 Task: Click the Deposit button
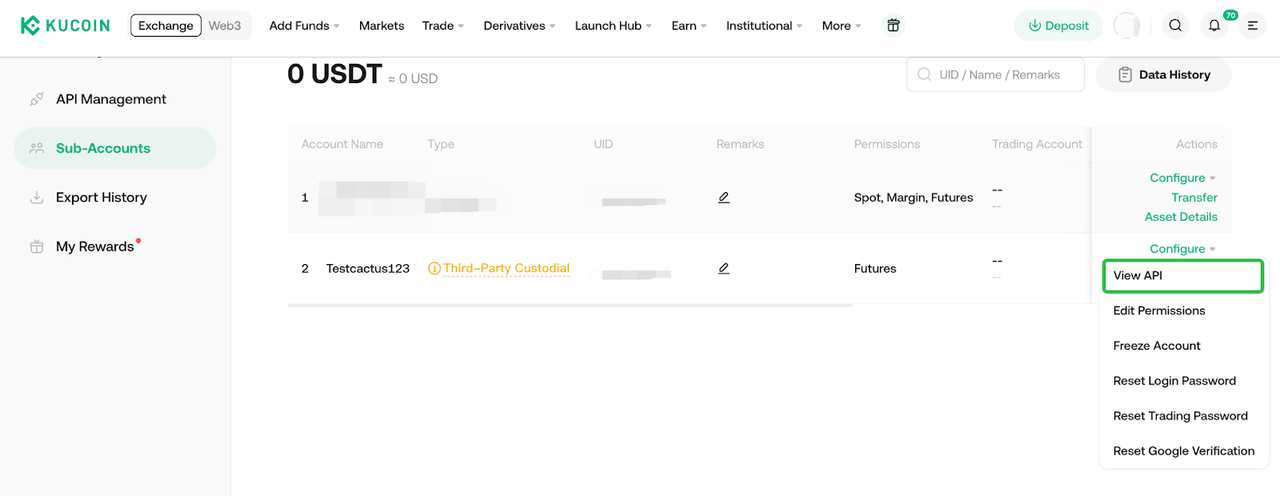[1058, 25]
